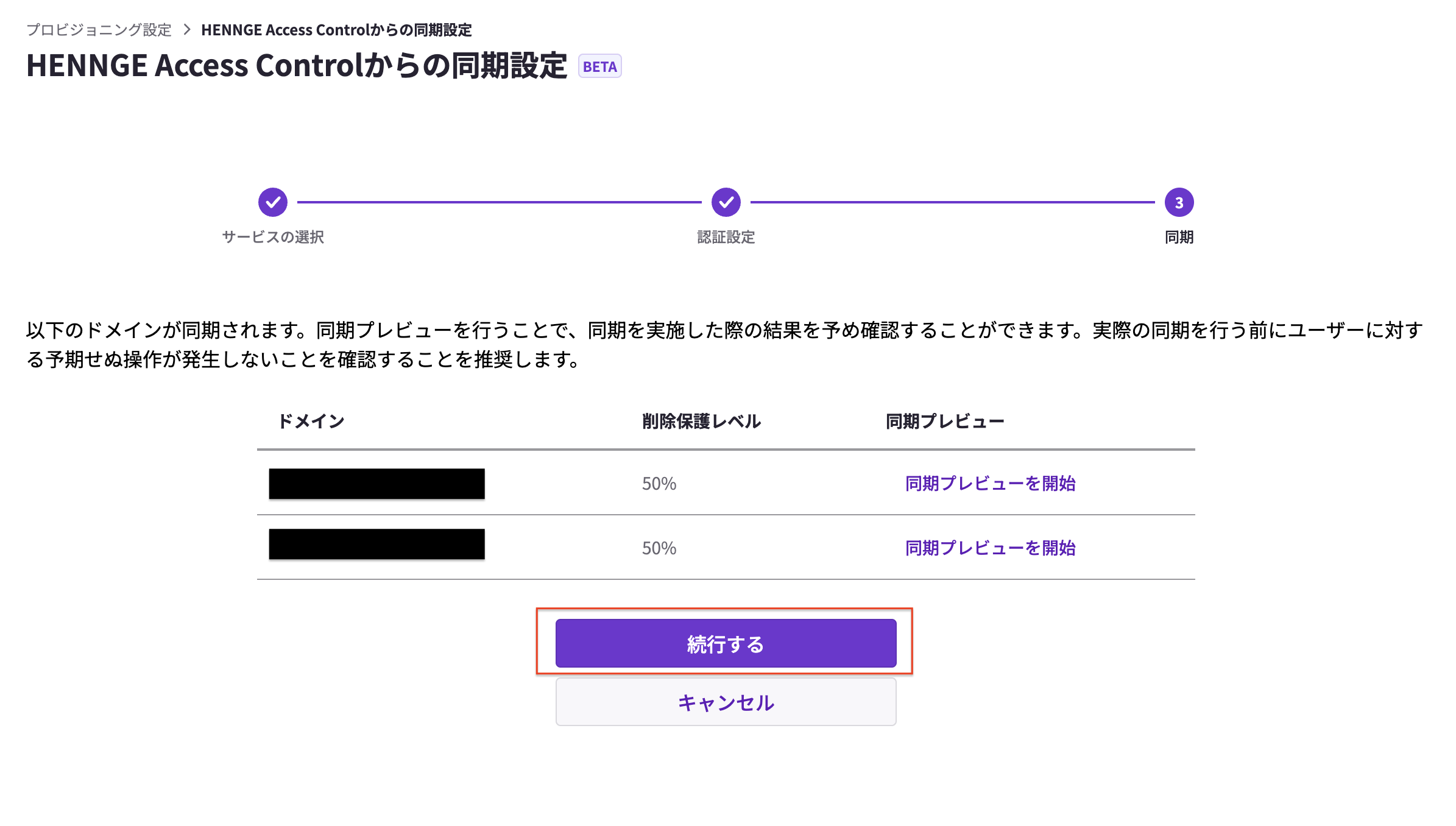Click the number 3 in the progress bar
Image resolution: width=1456 pixels, height=826 pixels.
tap(1181, 203)
